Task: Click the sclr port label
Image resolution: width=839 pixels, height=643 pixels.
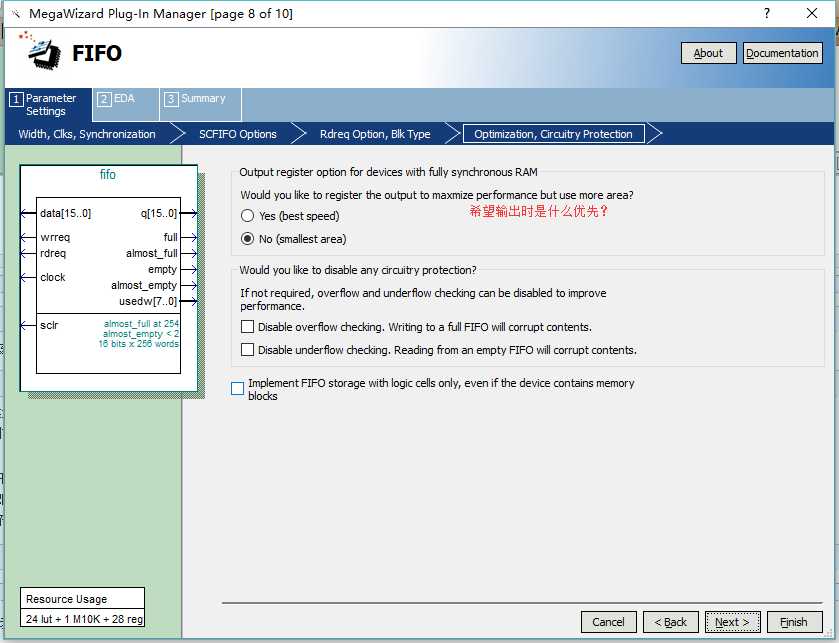Action: [x=49, y=325]
